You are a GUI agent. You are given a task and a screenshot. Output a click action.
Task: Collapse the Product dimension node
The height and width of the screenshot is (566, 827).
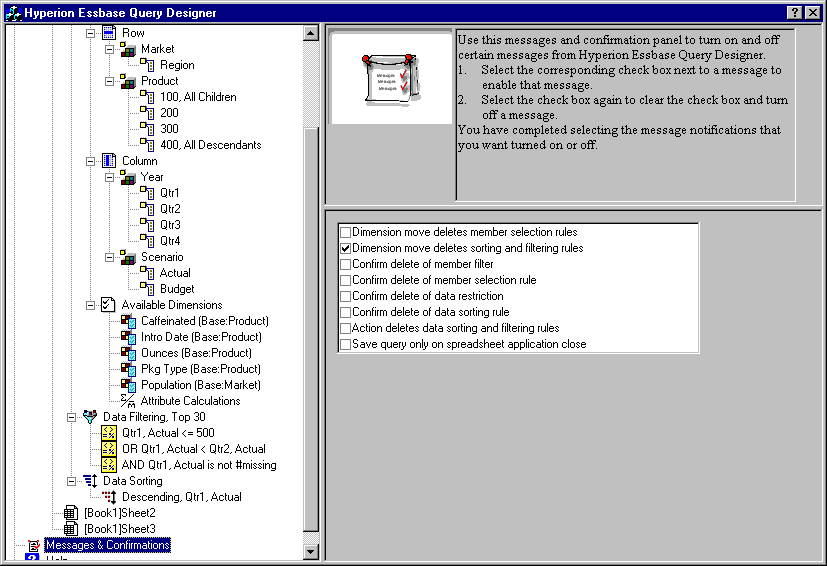coord(110,81)
